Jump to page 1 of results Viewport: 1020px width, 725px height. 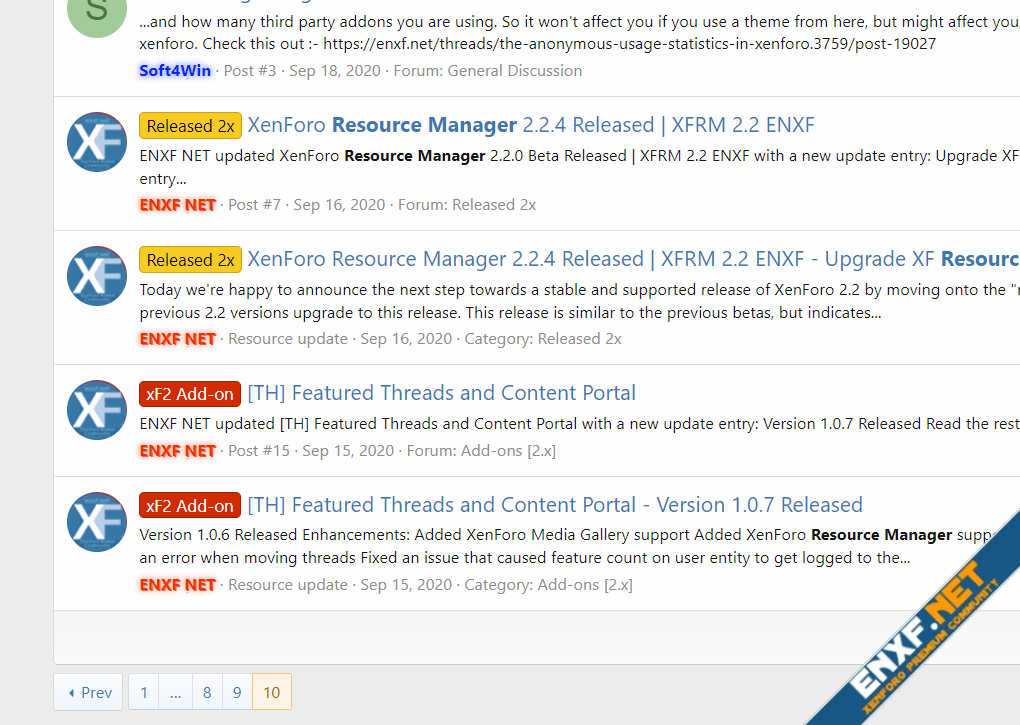(x=144, y=692)
